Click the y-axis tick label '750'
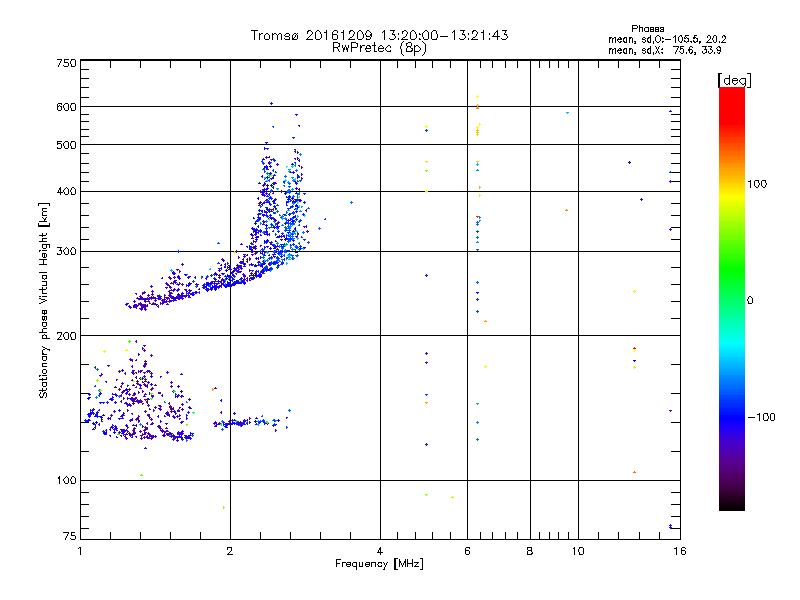Image resolution: width=800 pixels, height=600 pixels. coord(66,63)
